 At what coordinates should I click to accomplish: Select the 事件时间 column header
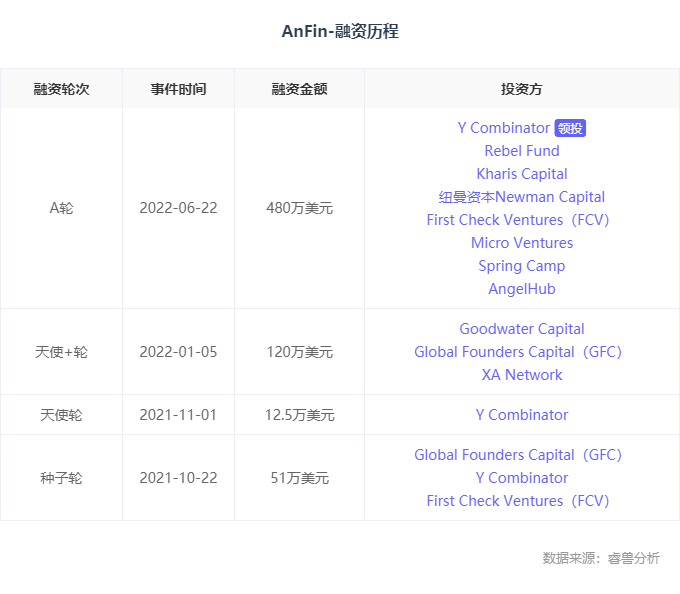(178, 89)
